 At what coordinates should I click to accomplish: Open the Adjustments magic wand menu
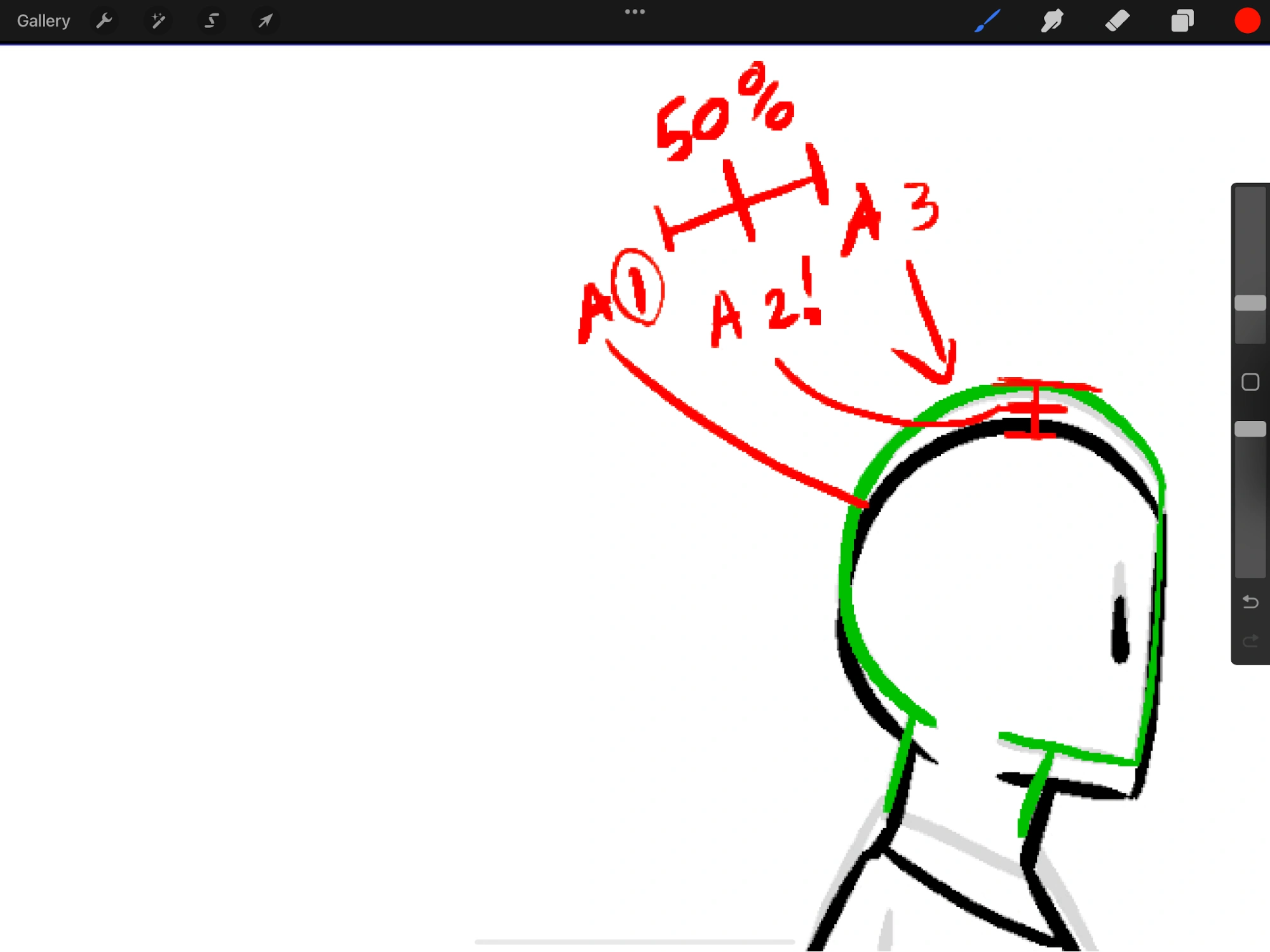pyautogui.click(x=158, y=21)
